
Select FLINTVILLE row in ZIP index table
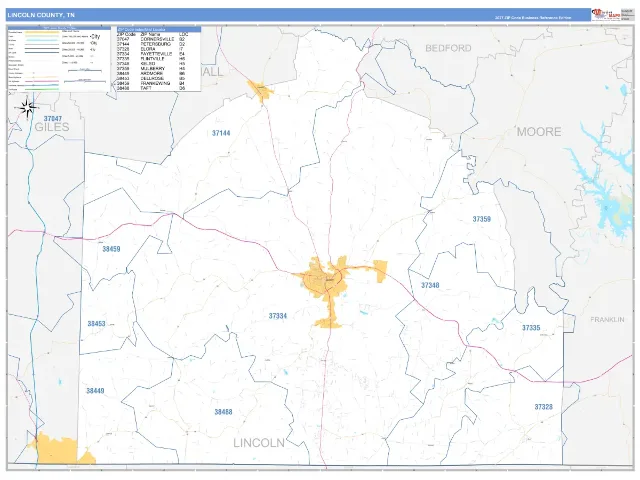151,59
